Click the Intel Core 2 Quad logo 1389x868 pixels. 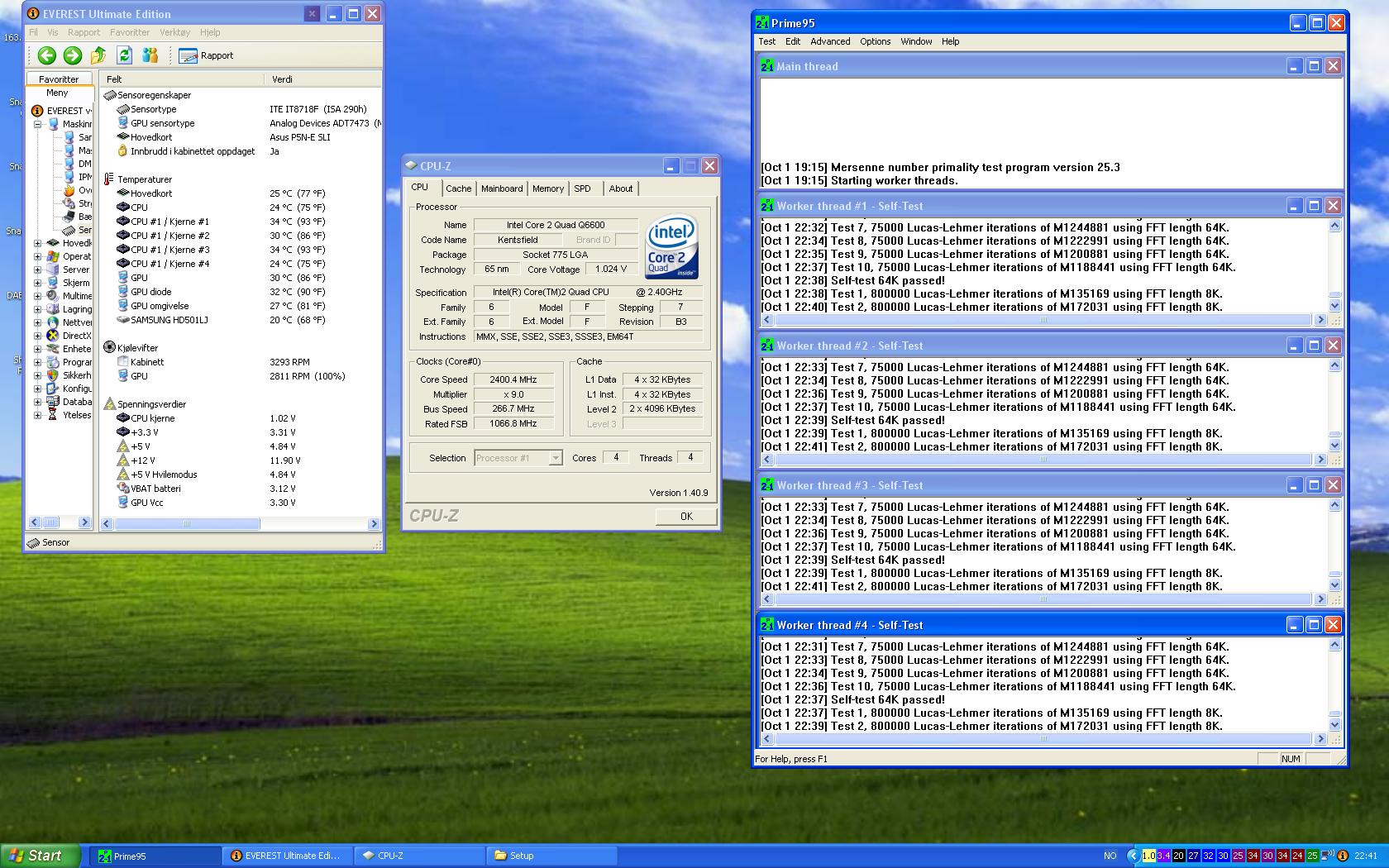coord(671,246)
